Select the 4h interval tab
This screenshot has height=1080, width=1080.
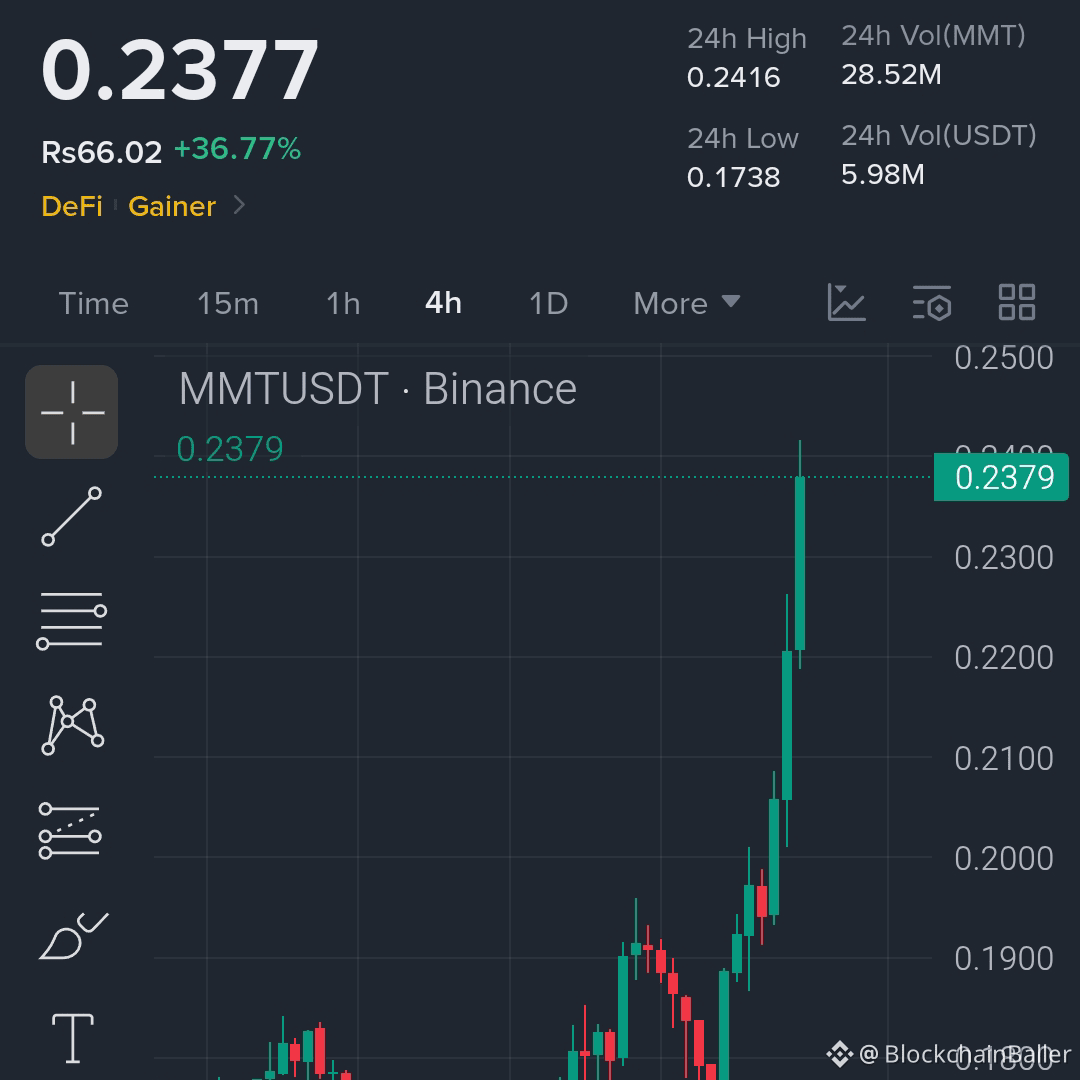(444, 303)
